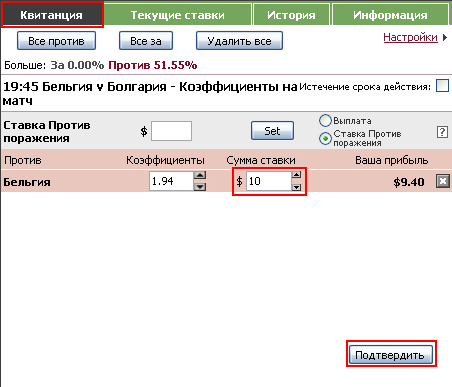
Task: Select the Ставка Против поражения radio option
Action: [325, 138]
